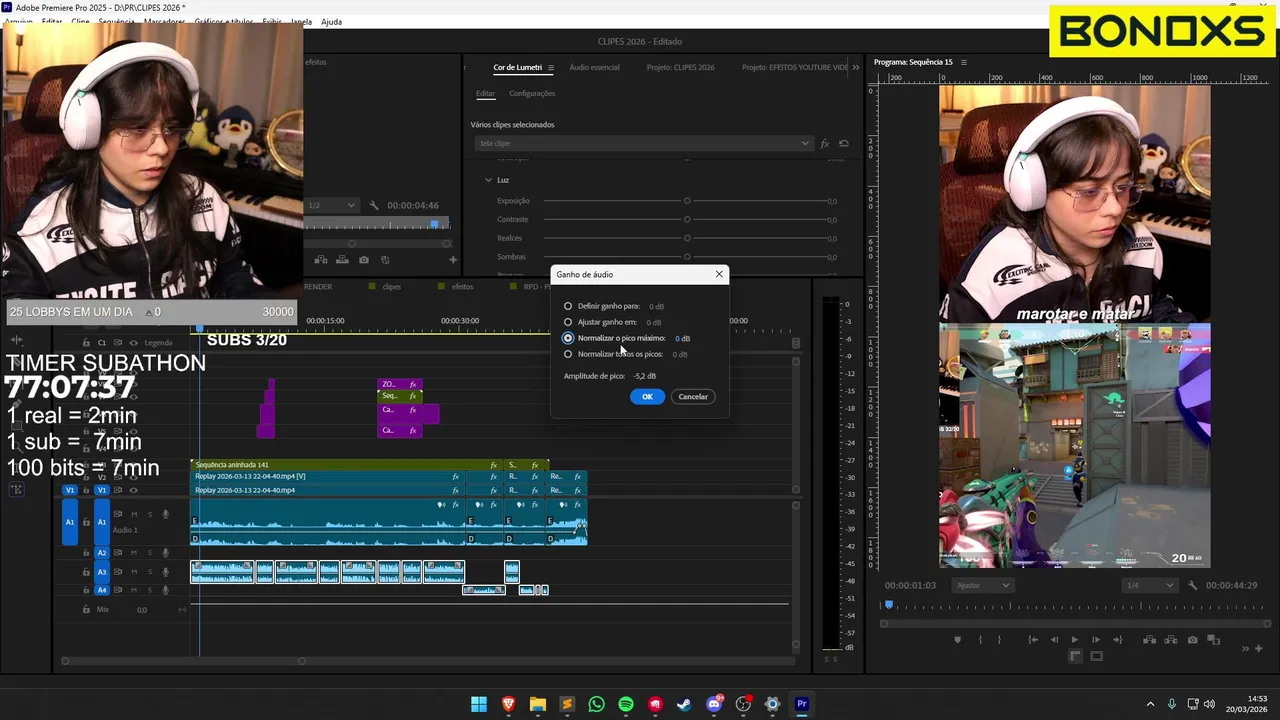
Task: Open program monitor Ajustar zoom dropdown
Action: [x=982, y=585]
